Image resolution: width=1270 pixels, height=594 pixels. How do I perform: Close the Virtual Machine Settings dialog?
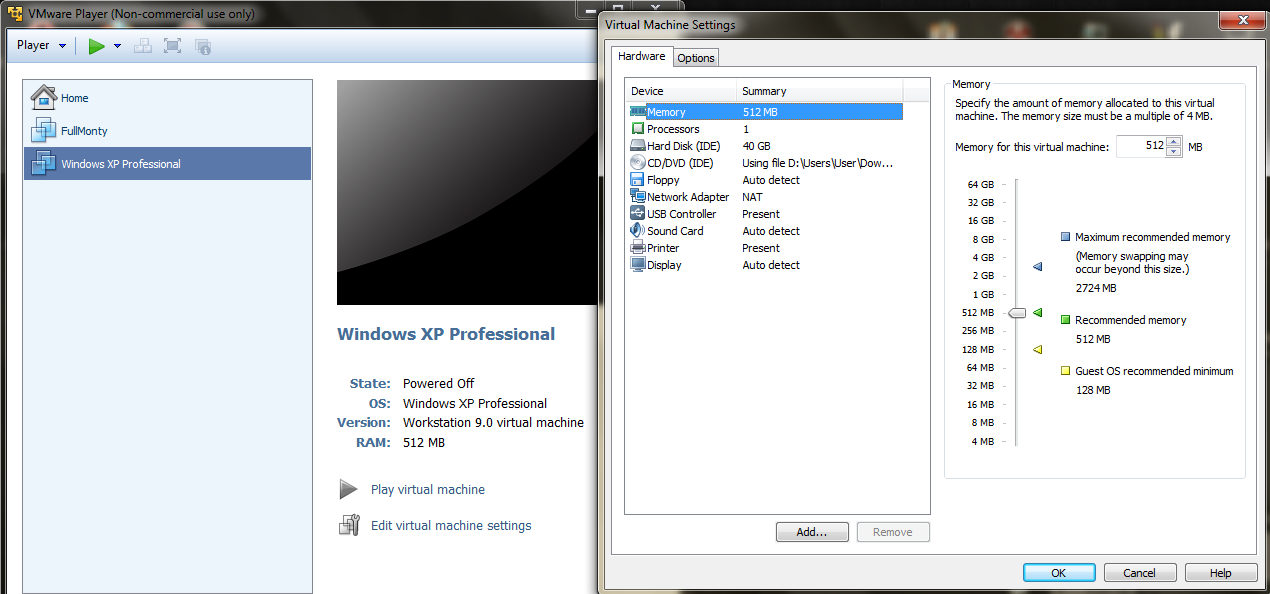click(1240, 20)
